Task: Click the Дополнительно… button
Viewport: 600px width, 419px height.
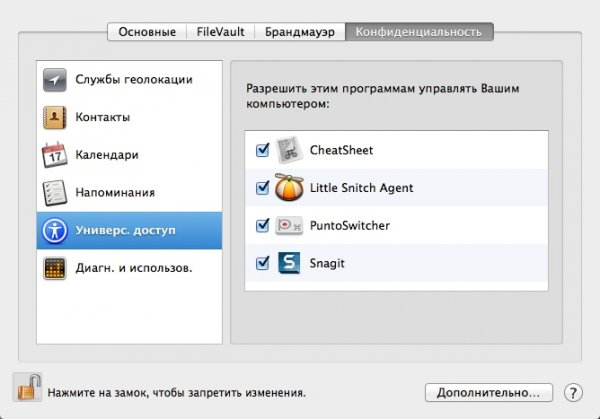Action: coord(489,393)
